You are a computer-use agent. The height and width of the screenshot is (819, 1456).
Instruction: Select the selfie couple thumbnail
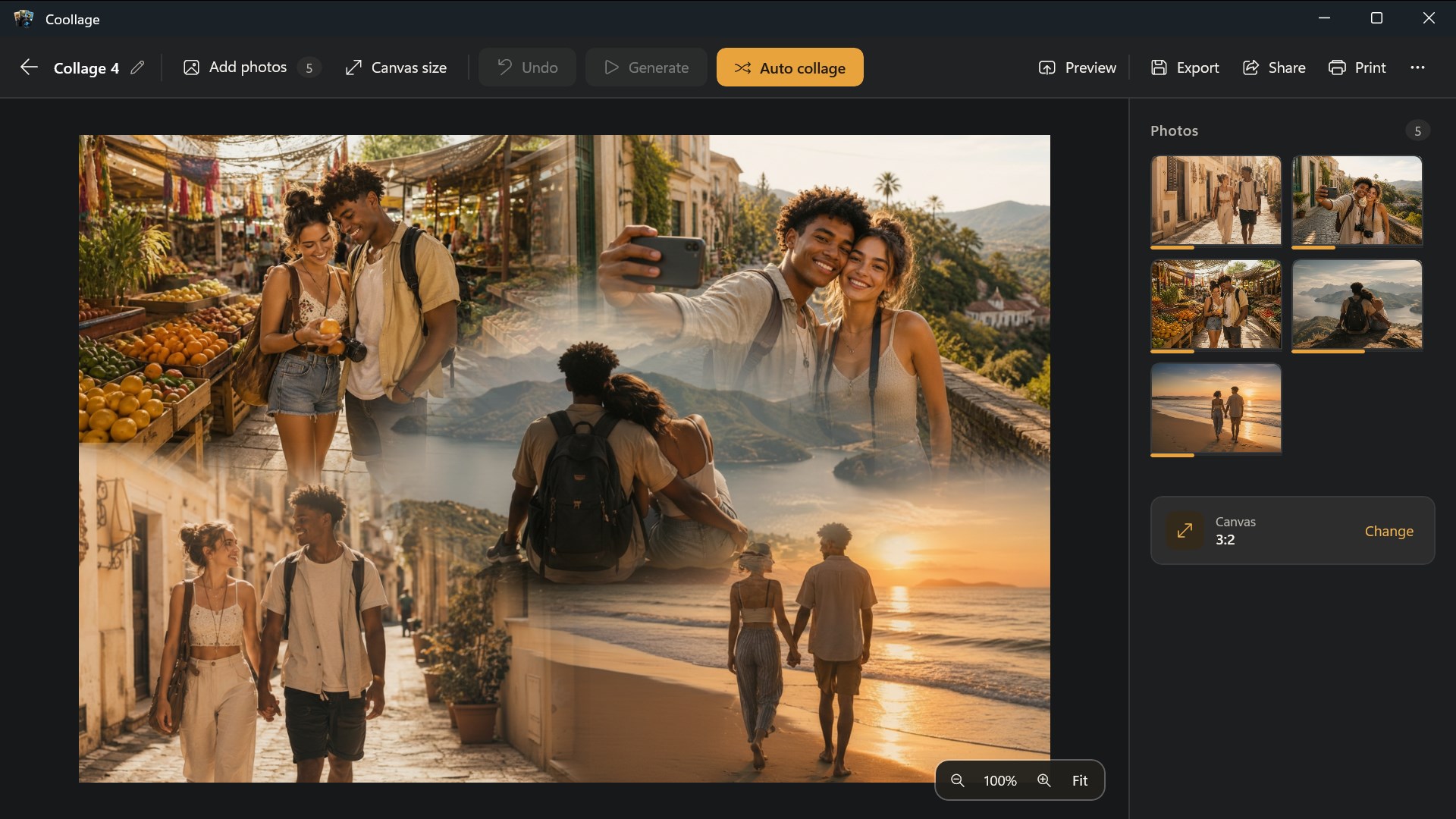tap(1357, 200)
